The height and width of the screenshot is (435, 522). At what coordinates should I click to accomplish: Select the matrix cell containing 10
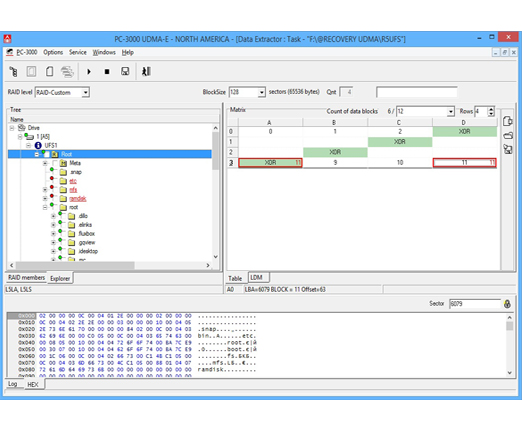point(400,163)
